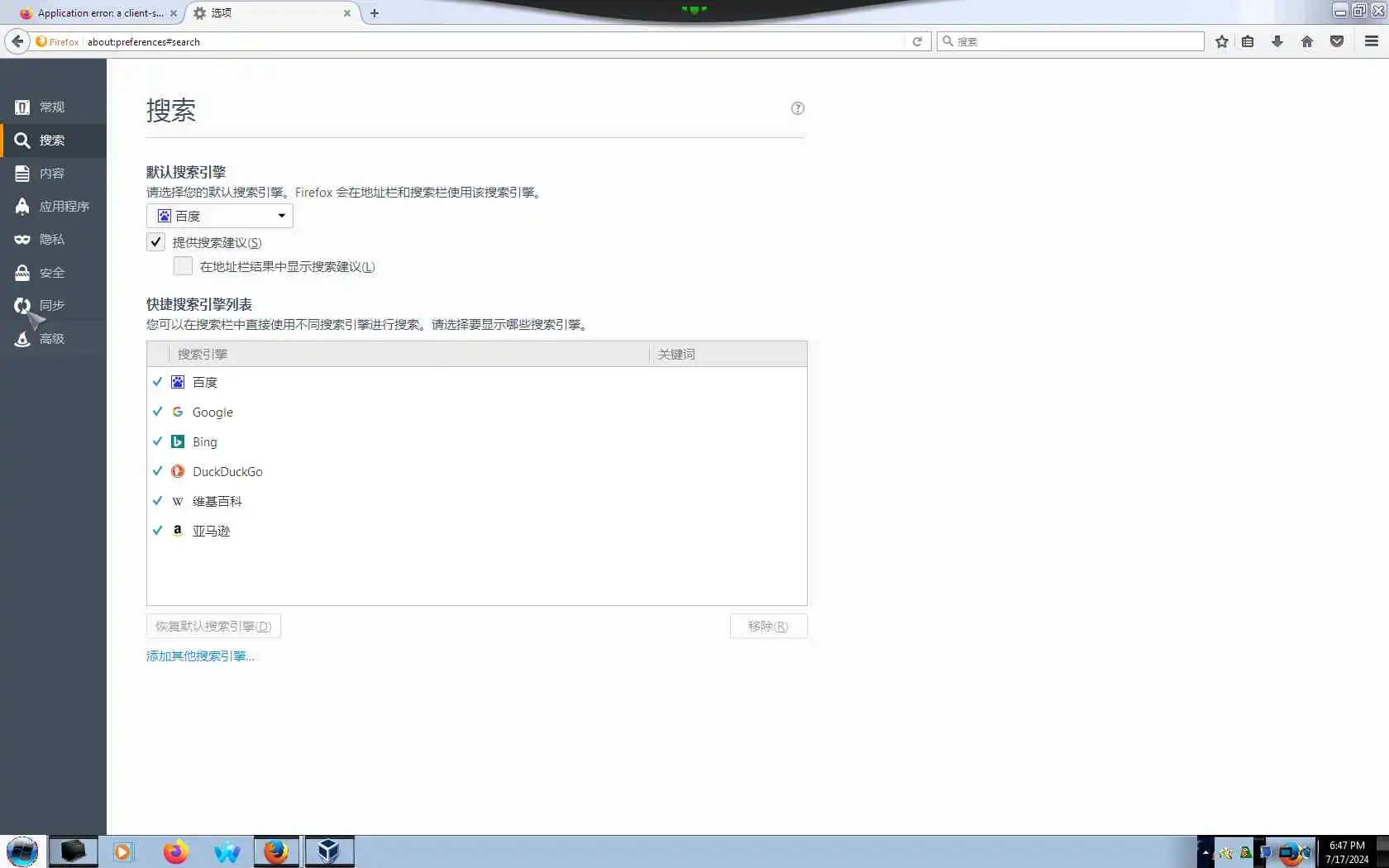Bookmark this page with the star icon
1389x868 pixels.
[x=1222, y=41]
